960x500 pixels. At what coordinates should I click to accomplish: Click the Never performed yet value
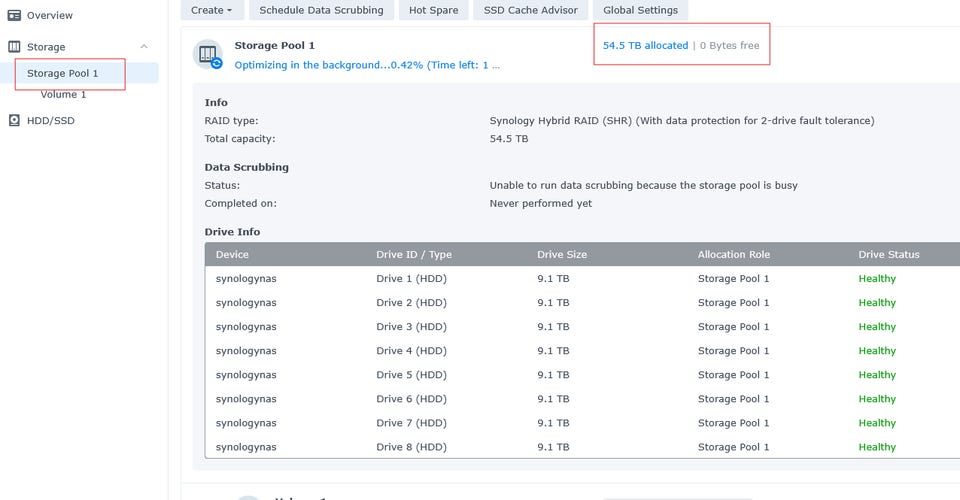point(541,203)
